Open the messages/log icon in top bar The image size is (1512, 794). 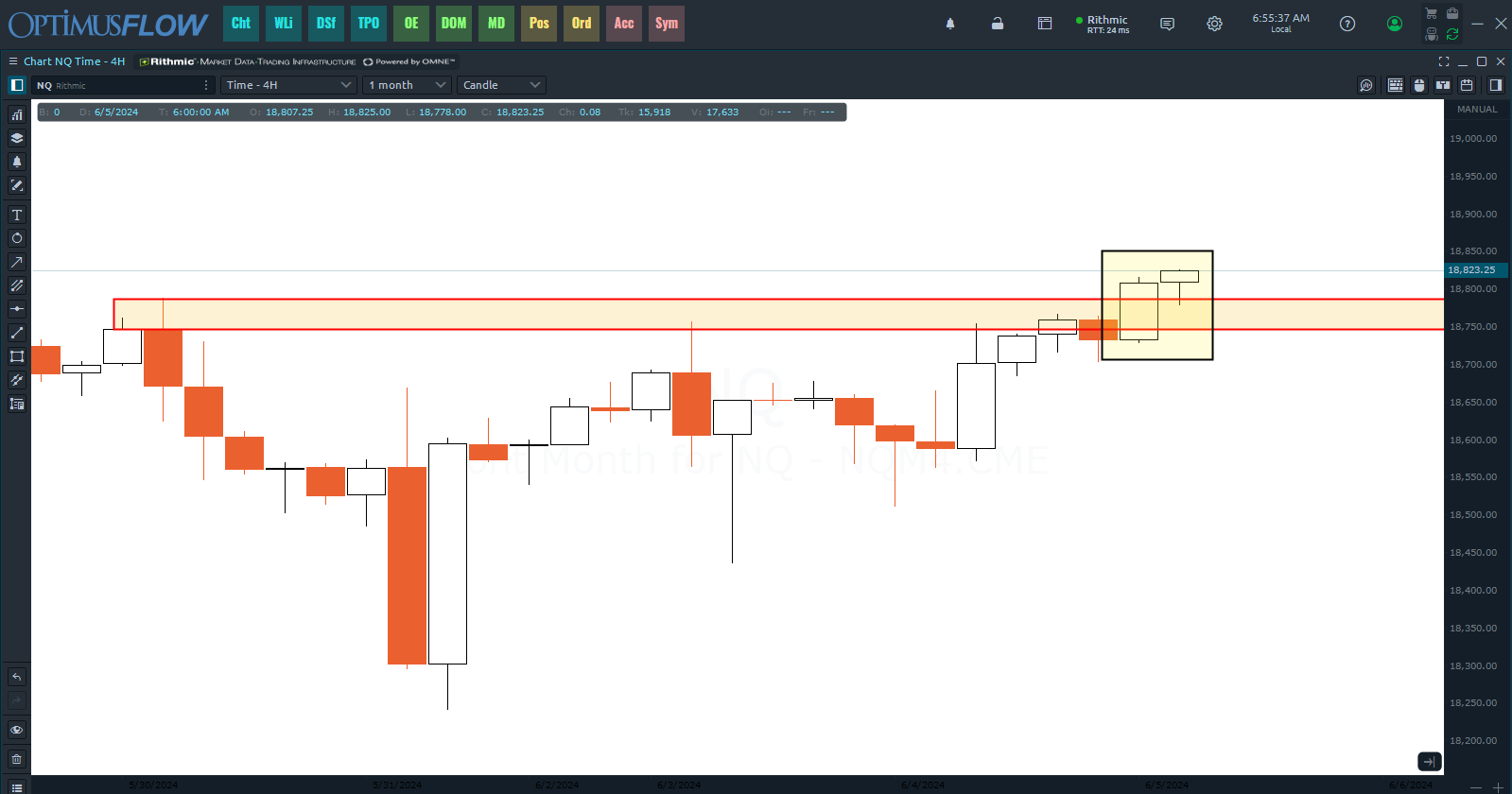[1168, 24]
